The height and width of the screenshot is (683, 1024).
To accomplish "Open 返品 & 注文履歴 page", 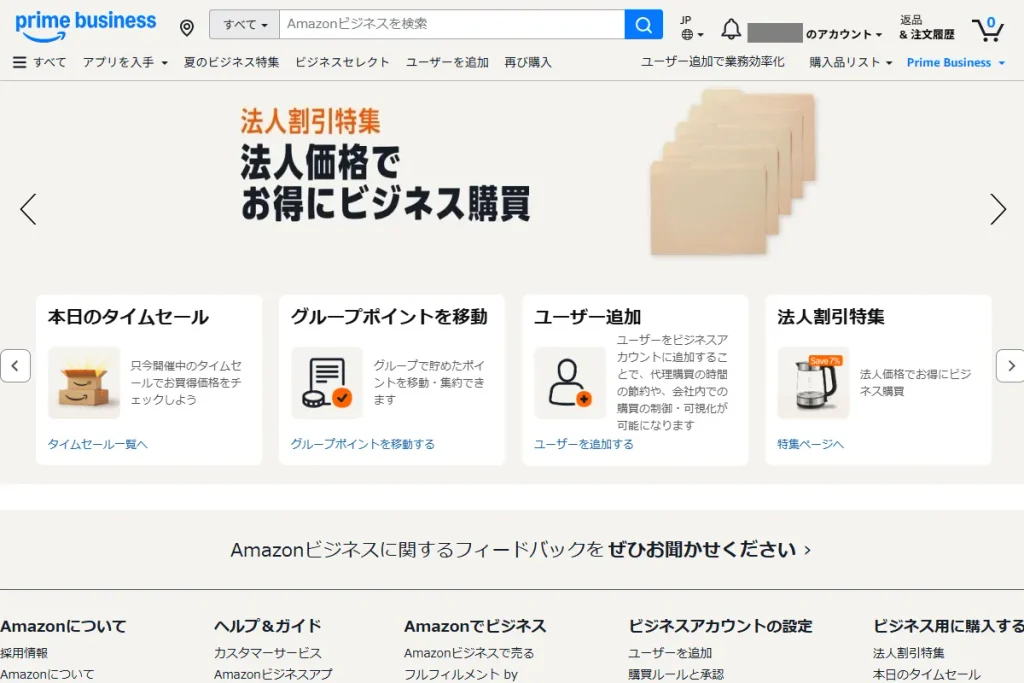I will click(x=927, y=27).
